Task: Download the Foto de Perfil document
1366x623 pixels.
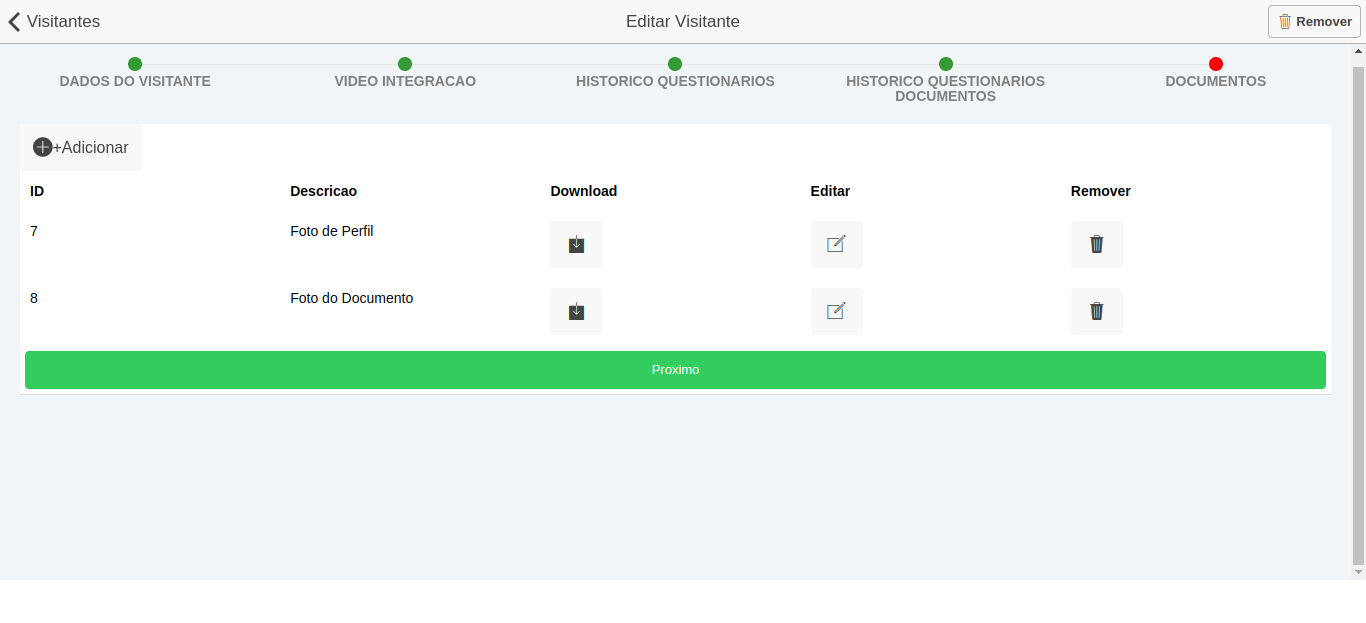Action: (x=576, y=244)
